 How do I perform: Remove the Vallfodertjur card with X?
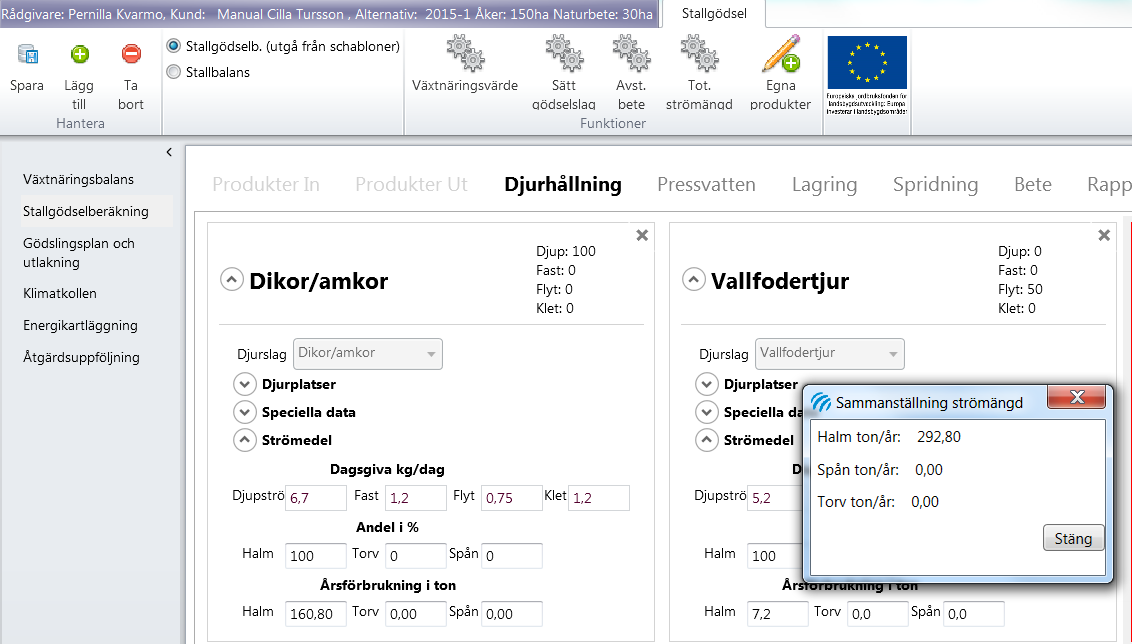point(1104,235)
